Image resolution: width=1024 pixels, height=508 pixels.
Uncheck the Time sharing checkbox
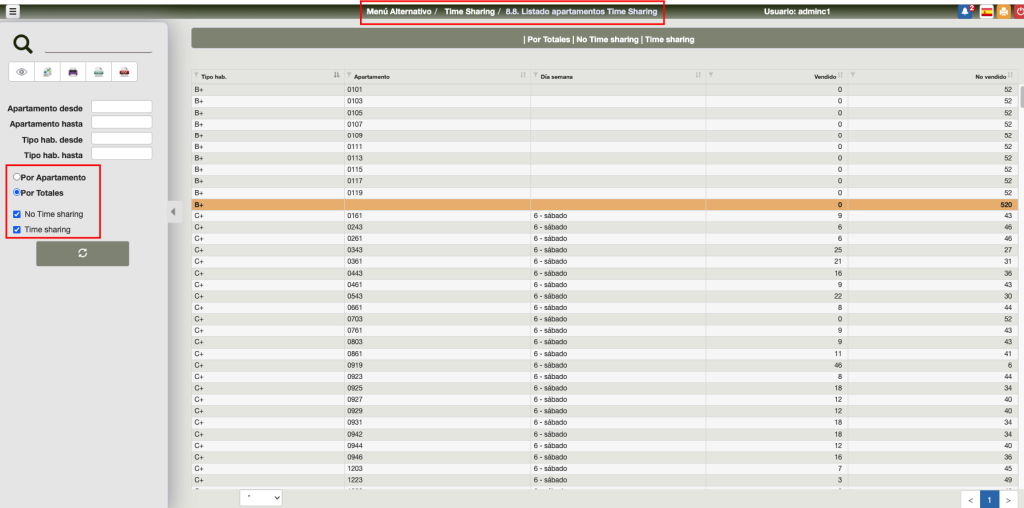[x=17, y=229]
